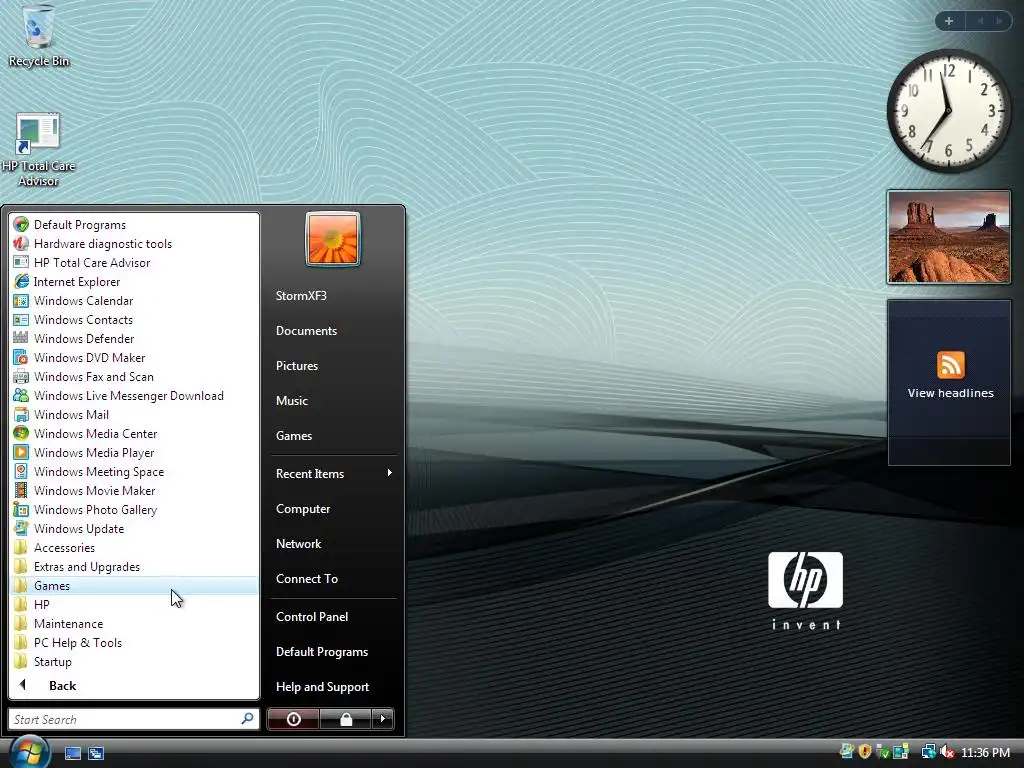Click the user account flower picture
The height and width of the screenshot is (768, 1024).
pyautogui.click(x=333, y=239)
